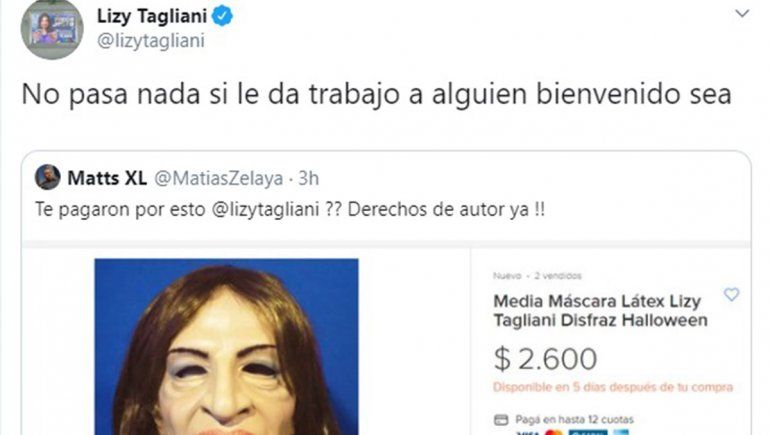Open Matts XL profile avatar
The height and width of the screenshot is (435, 770).
pyautogui.click(x=48, y=177)
